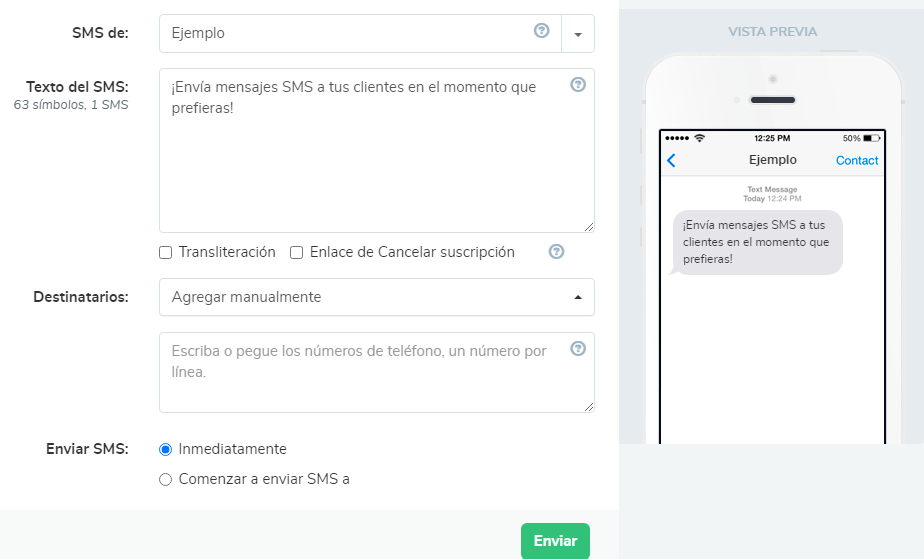Open help icon beside Cancelar suscripción checkbox
This screenshot has height=559, width=924.
556,252
